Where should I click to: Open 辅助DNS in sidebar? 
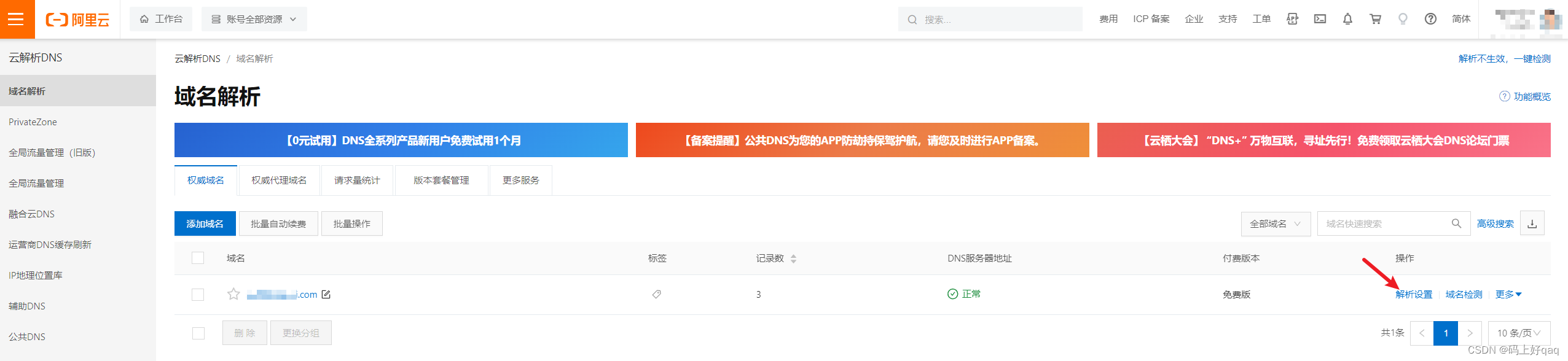(78, 306)
